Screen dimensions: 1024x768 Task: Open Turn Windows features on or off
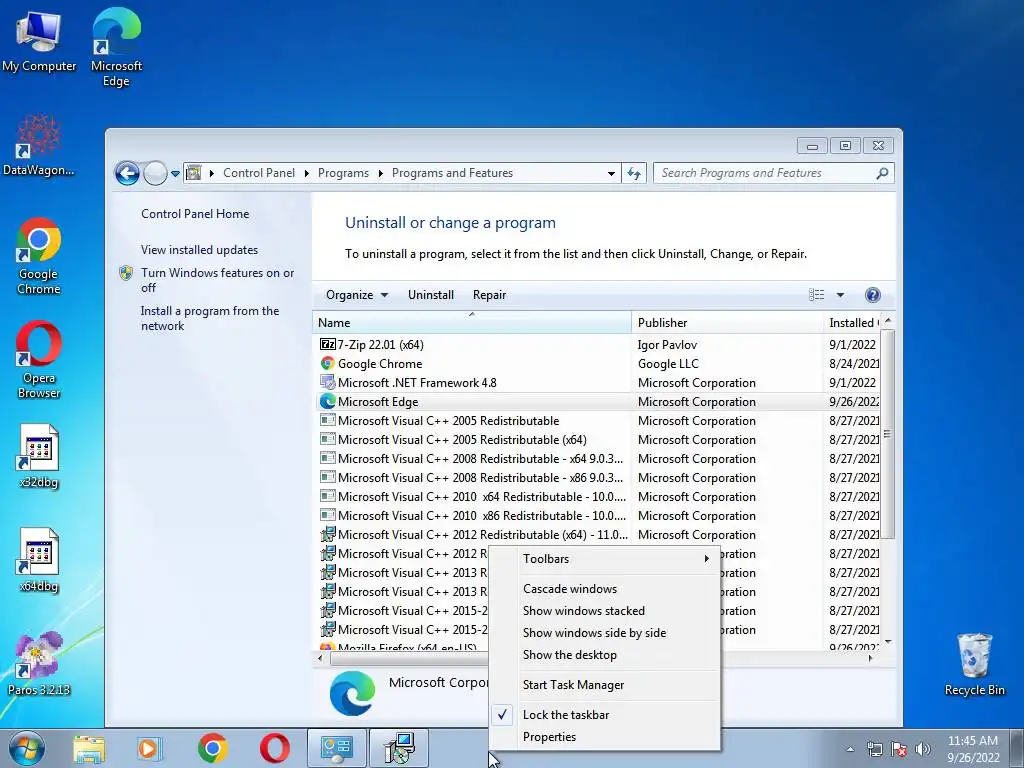point(217,280)
